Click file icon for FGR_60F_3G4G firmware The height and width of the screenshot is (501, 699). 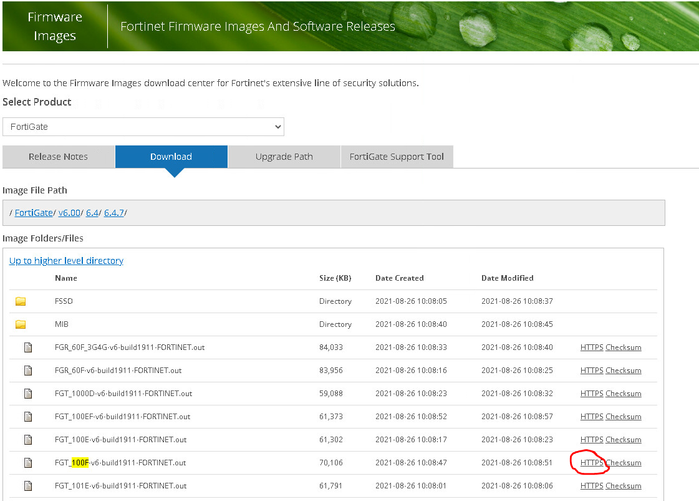[x=28, y=347]
